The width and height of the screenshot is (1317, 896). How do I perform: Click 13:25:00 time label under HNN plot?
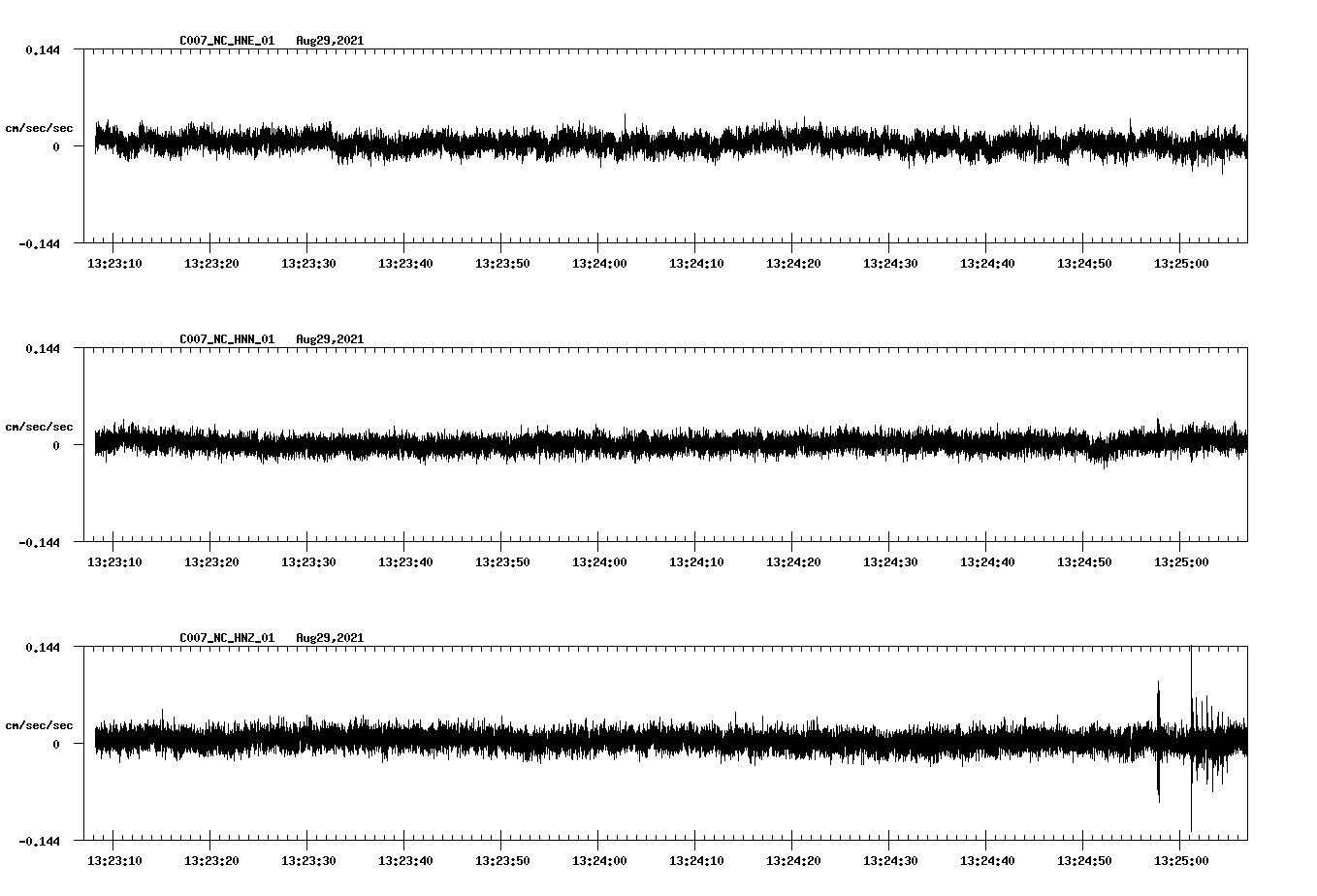click(x=1181, y=561)
